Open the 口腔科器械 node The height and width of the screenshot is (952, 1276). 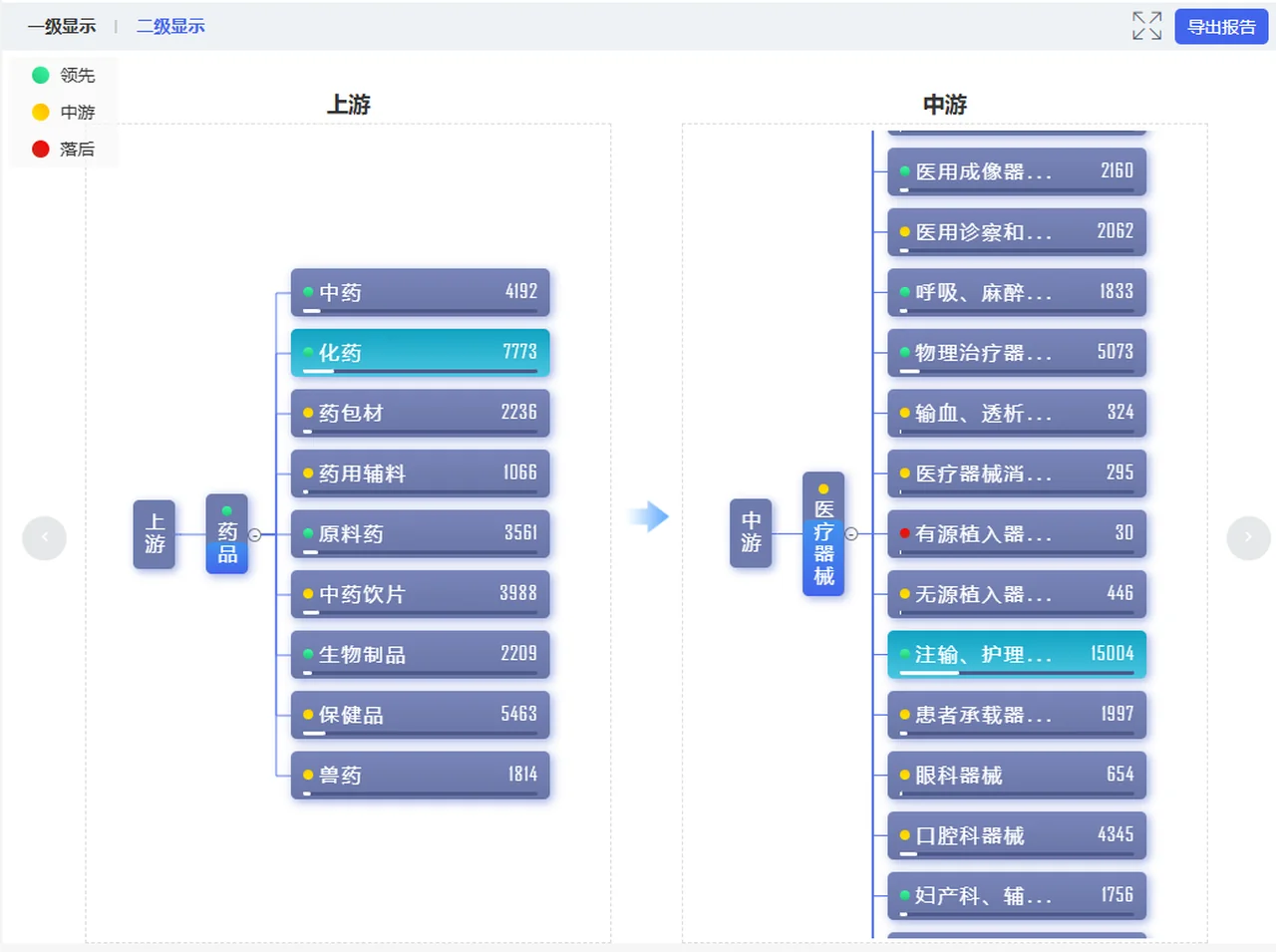point(1017,835)
